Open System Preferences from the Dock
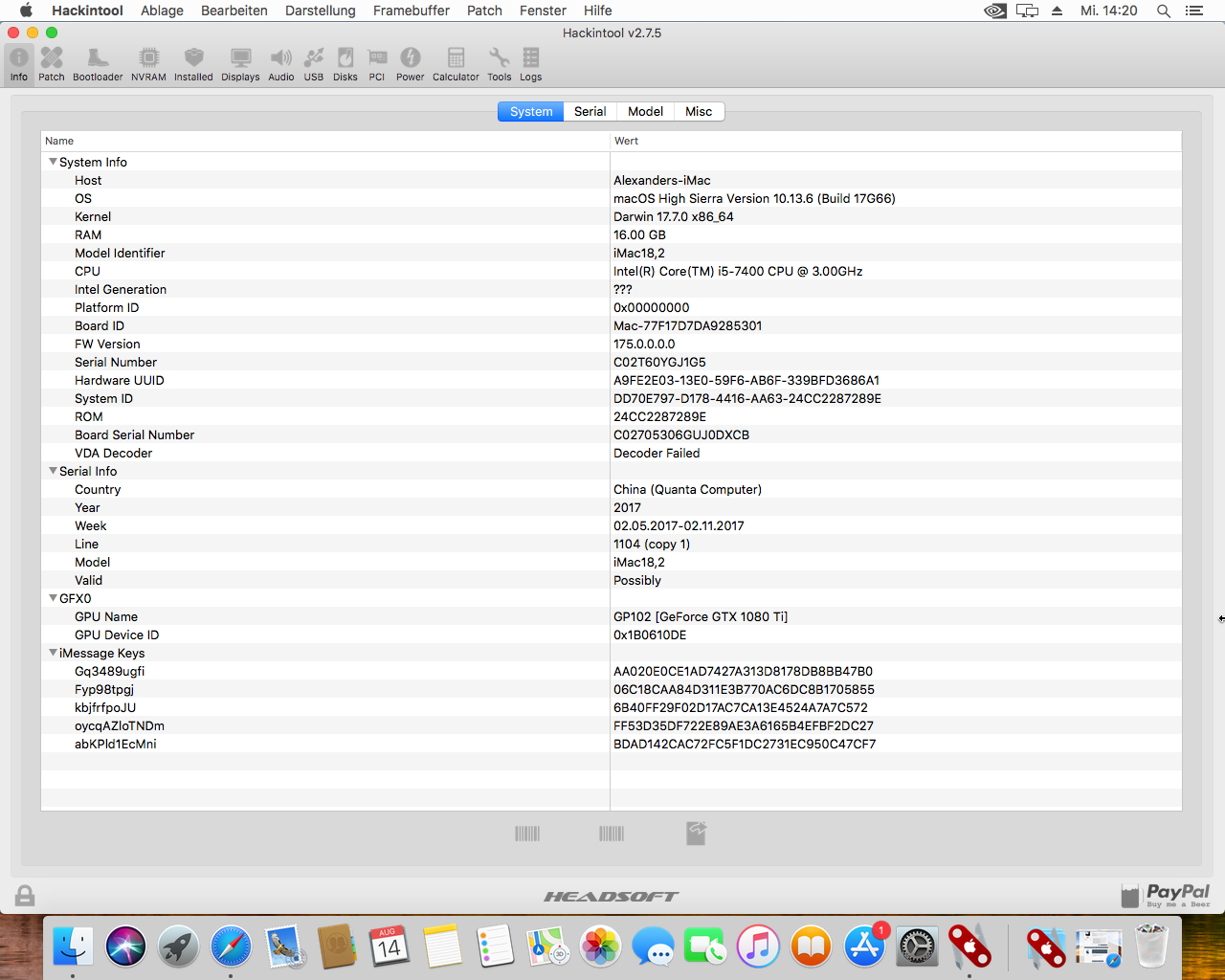1225x980 pixels. click(x=917, y=947)
